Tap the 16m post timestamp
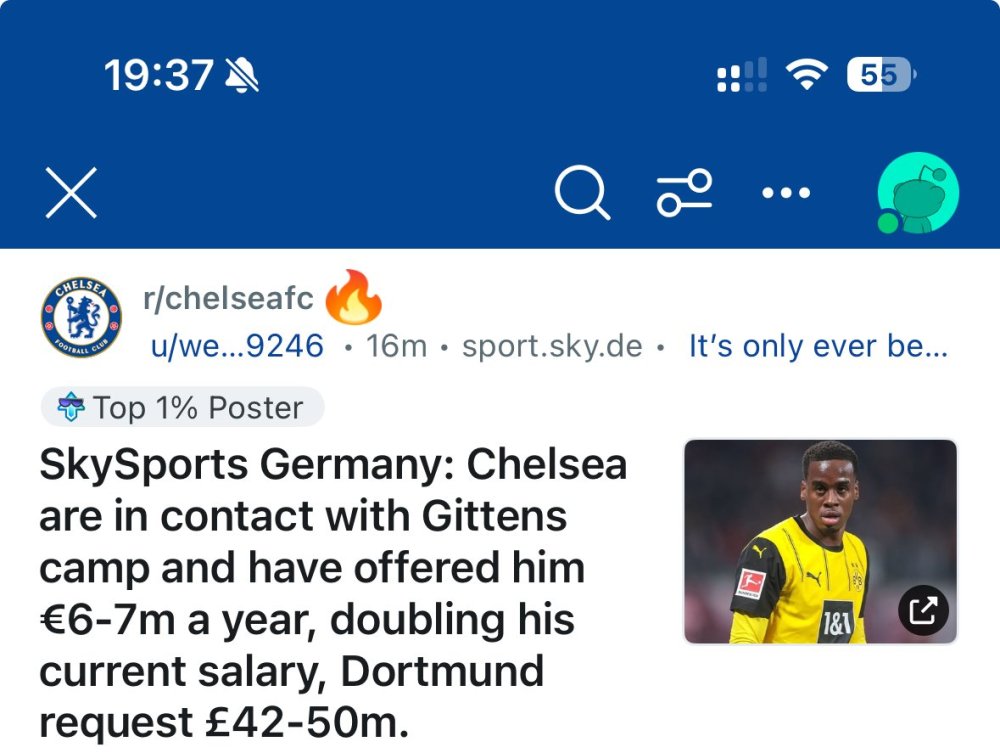The width and height of the screenshot is (1000, 753). pyautogui.click(x=396, y=346)
